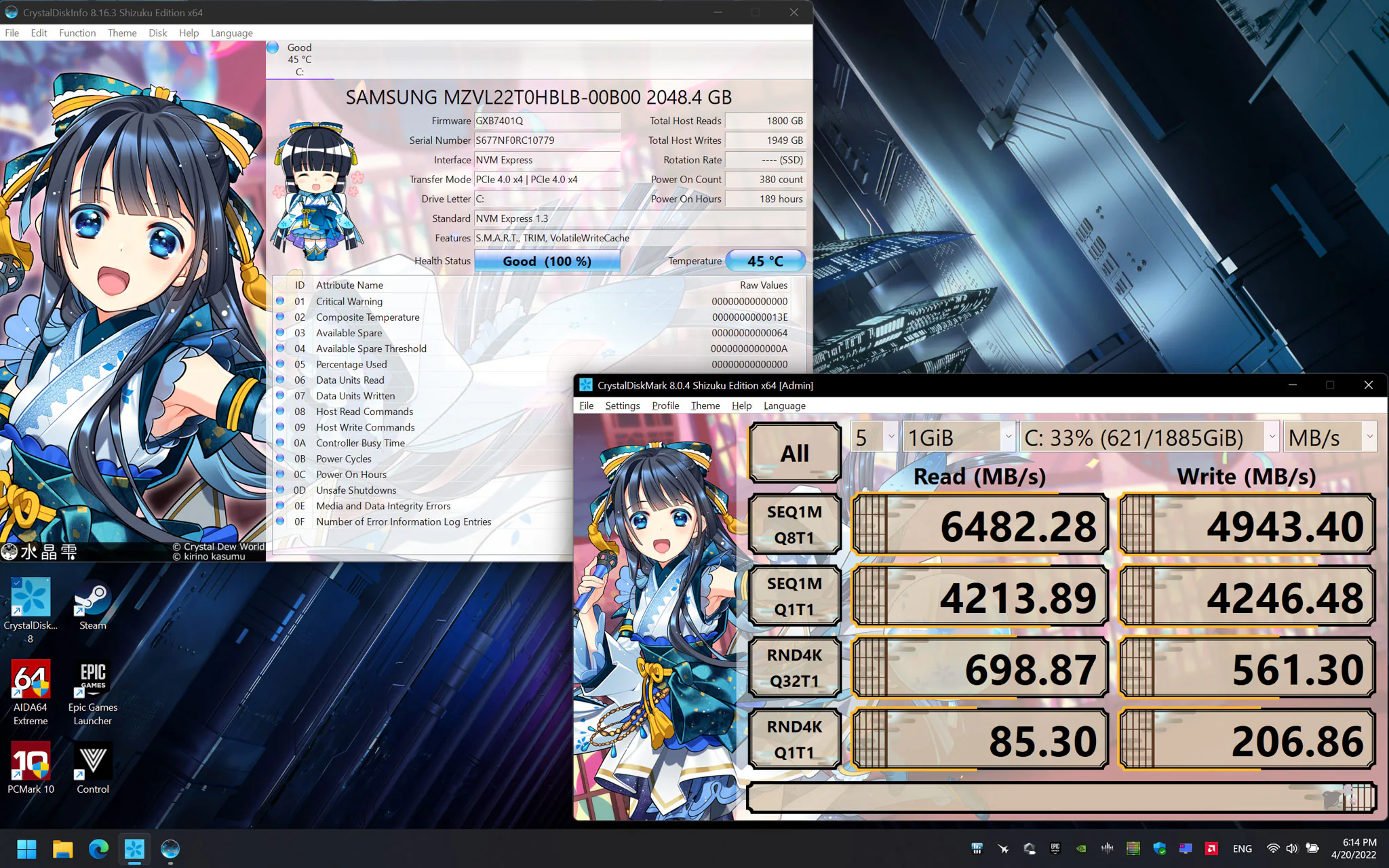
Task: Open CrystalDiskInfo Disk menu
Action: [157, 33]
